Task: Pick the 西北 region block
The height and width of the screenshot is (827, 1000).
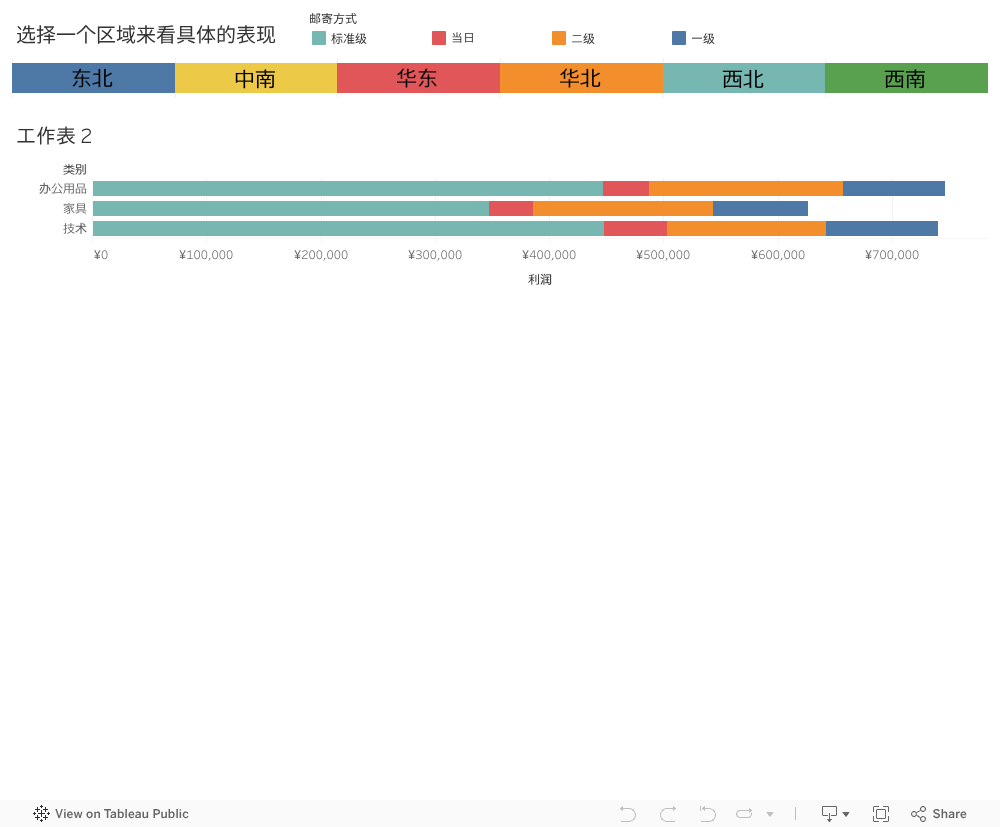Action: (x=743, y=78)
